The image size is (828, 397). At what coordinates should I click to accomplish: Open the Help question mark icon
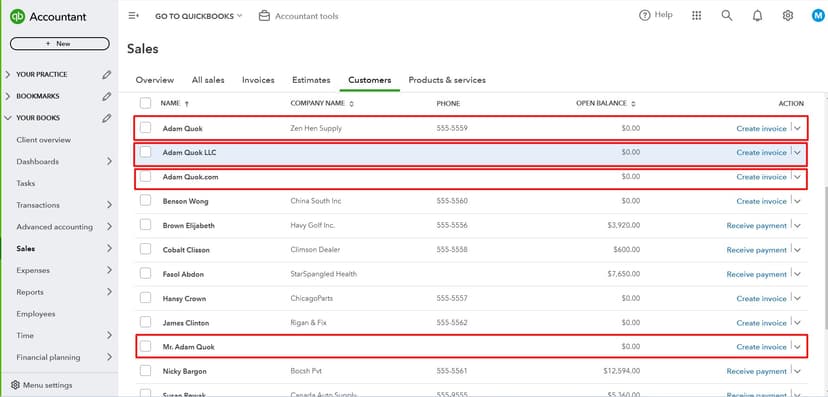click(644, 15)
